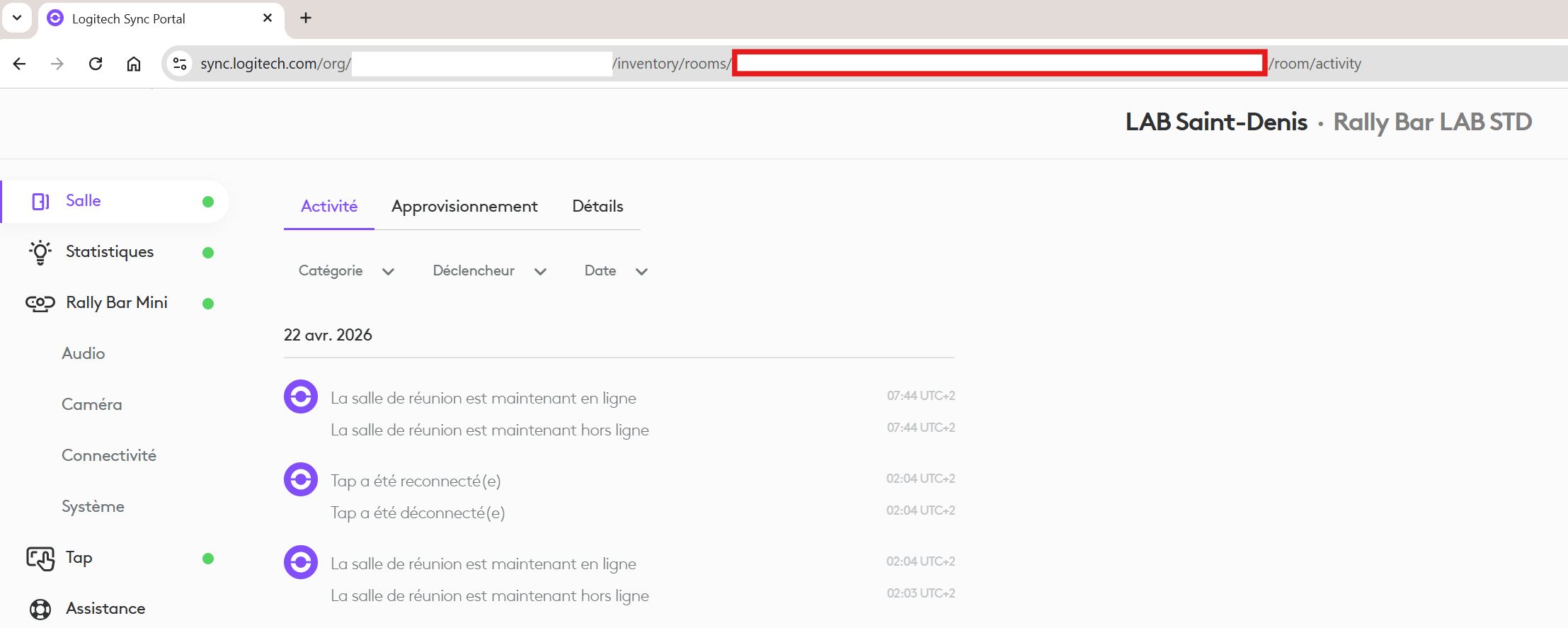This screenshot has width=1568, height=628.
Task: Click the green status dot beside Statistiques
Action: [x=208, y=253]
